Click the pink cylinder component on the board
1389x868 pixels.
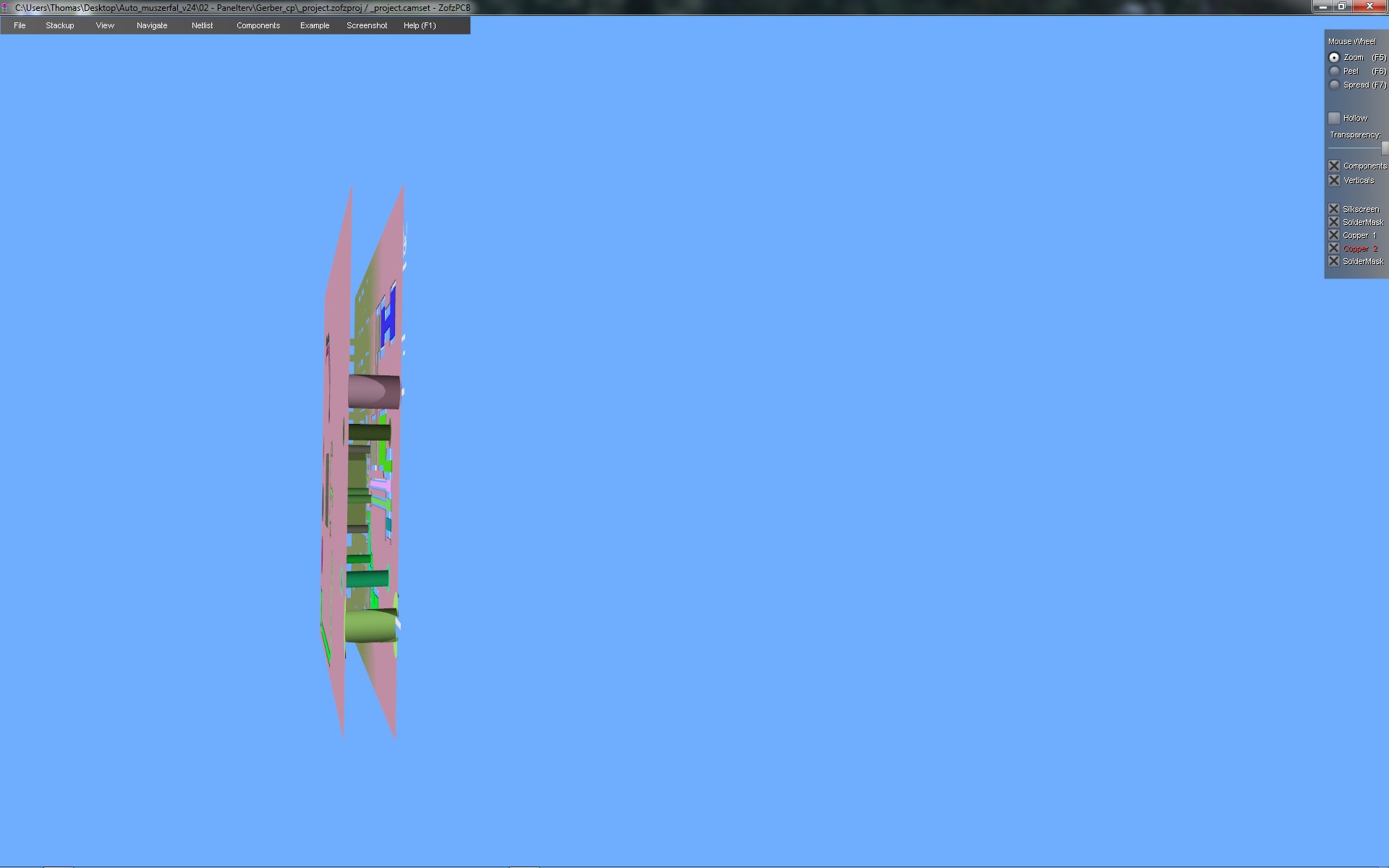373,391
